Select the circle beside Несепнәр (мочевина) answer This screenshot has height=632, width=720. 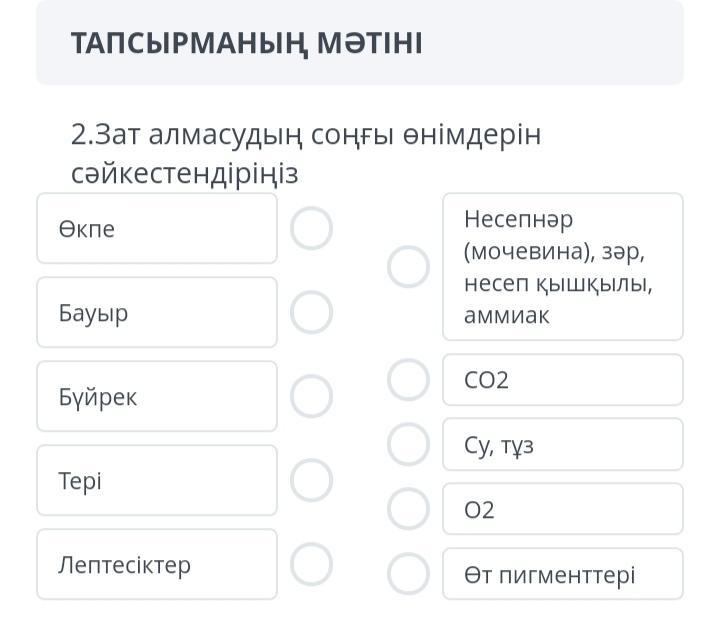(x=408, y=267)
